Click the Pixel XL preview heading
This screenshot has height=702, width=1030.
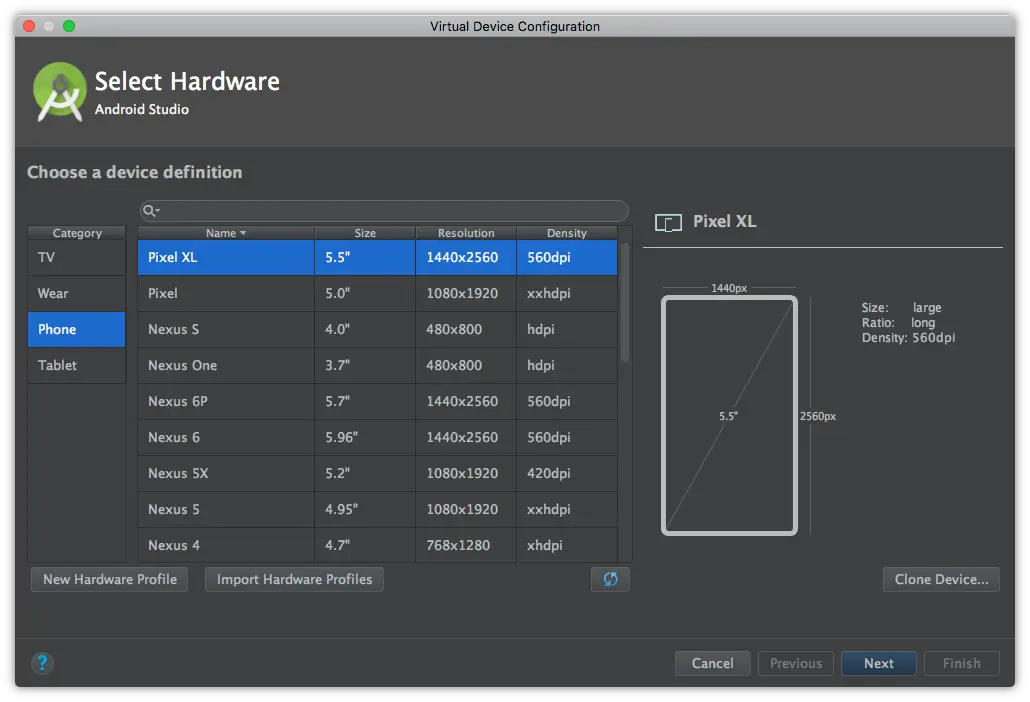(725, 221)
